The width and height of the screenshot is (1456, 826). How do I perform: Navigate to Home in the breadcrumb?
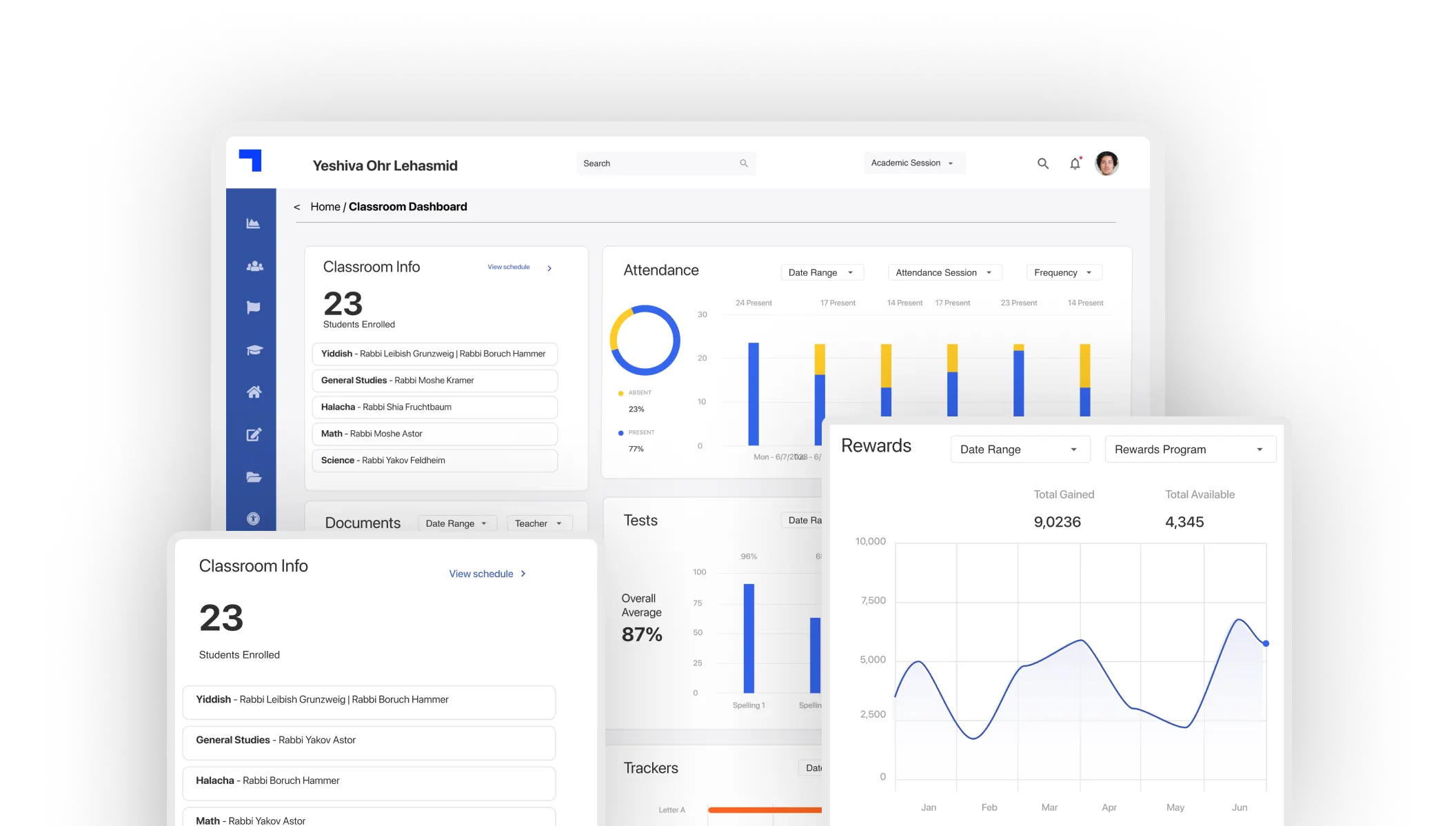[x=325, y=206]
